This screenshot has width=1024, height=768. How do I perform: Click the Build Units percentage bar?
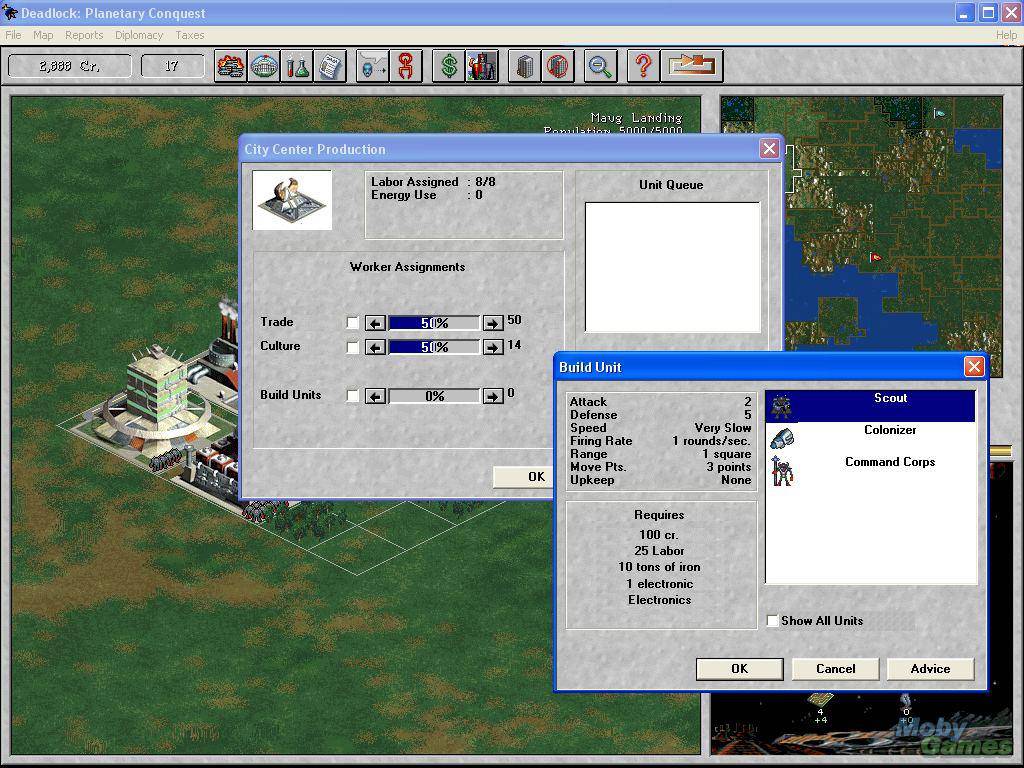[434, 396]
